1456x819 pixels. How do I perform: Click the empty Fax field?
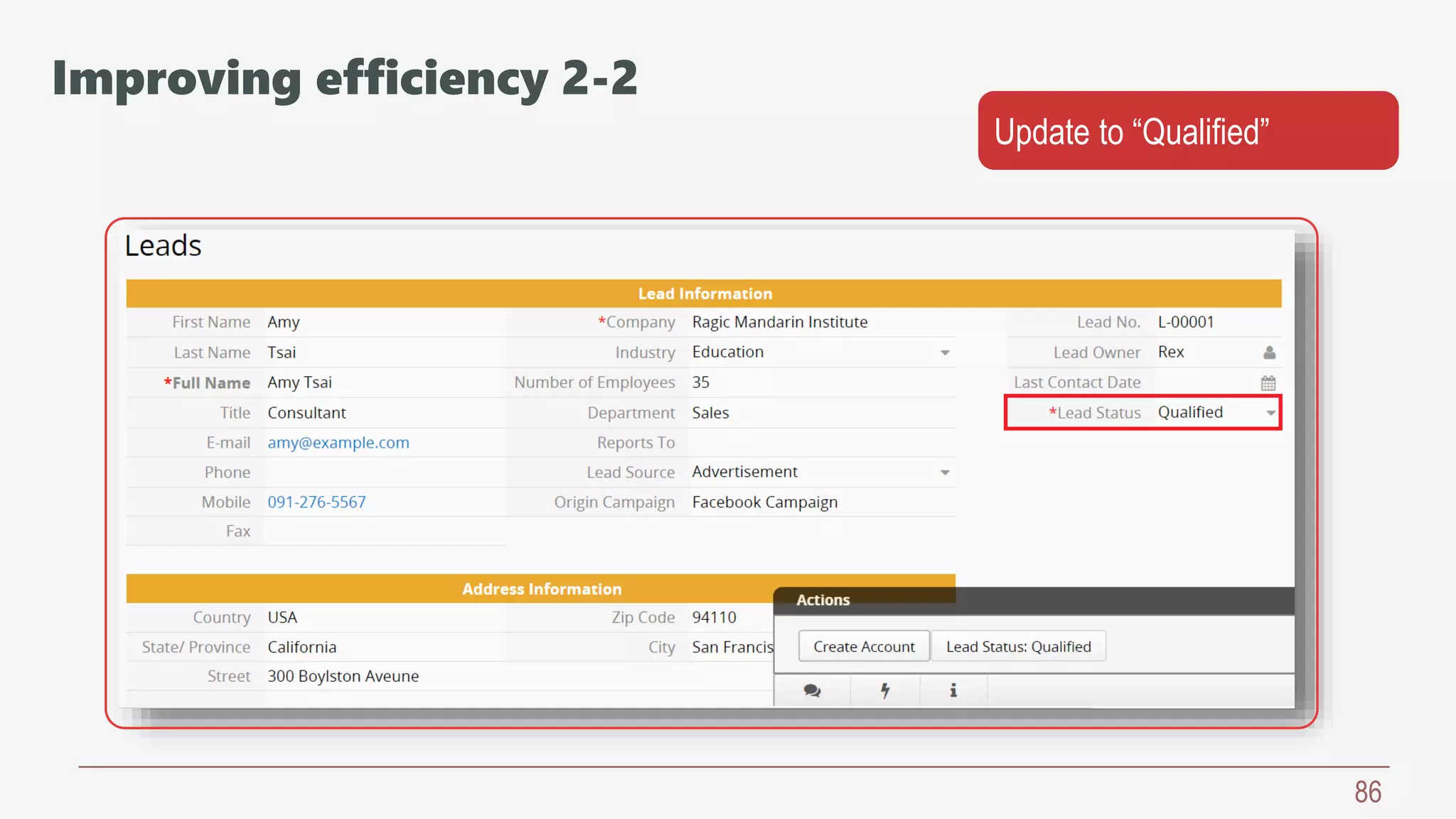(x=385, y=531)
